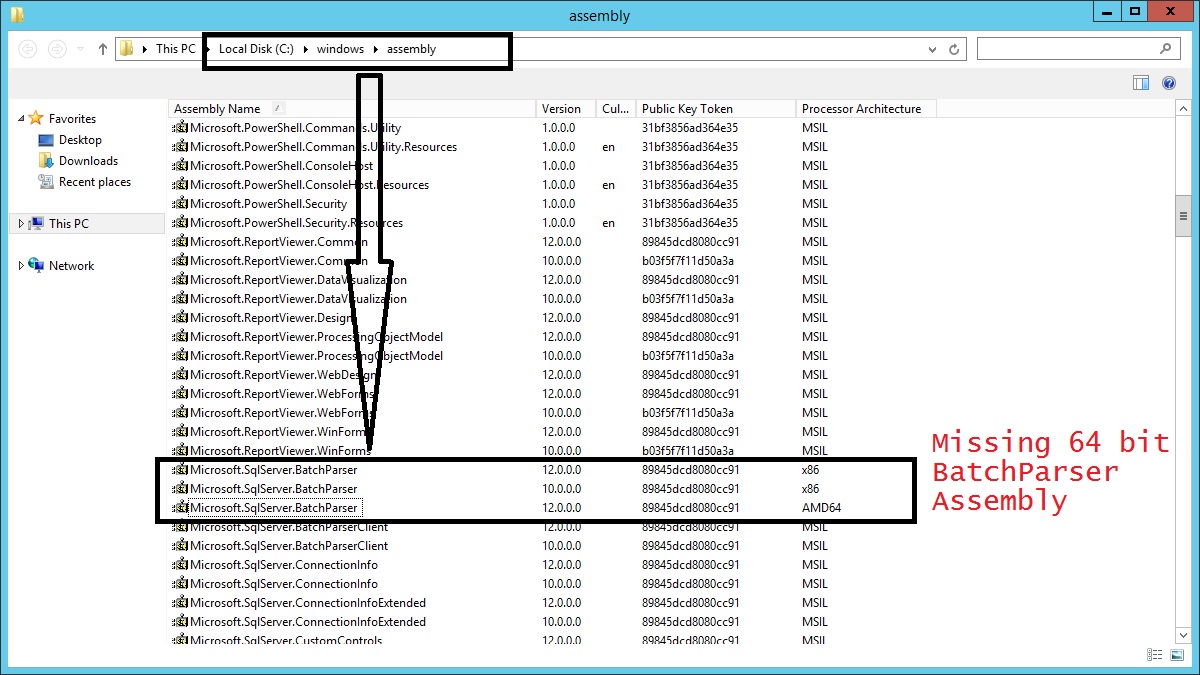Click Microsoft.ReportViewer.Common 12.0.0.0 icon
This screenshot has width=1200, height=675.
(x=180, y=242)
